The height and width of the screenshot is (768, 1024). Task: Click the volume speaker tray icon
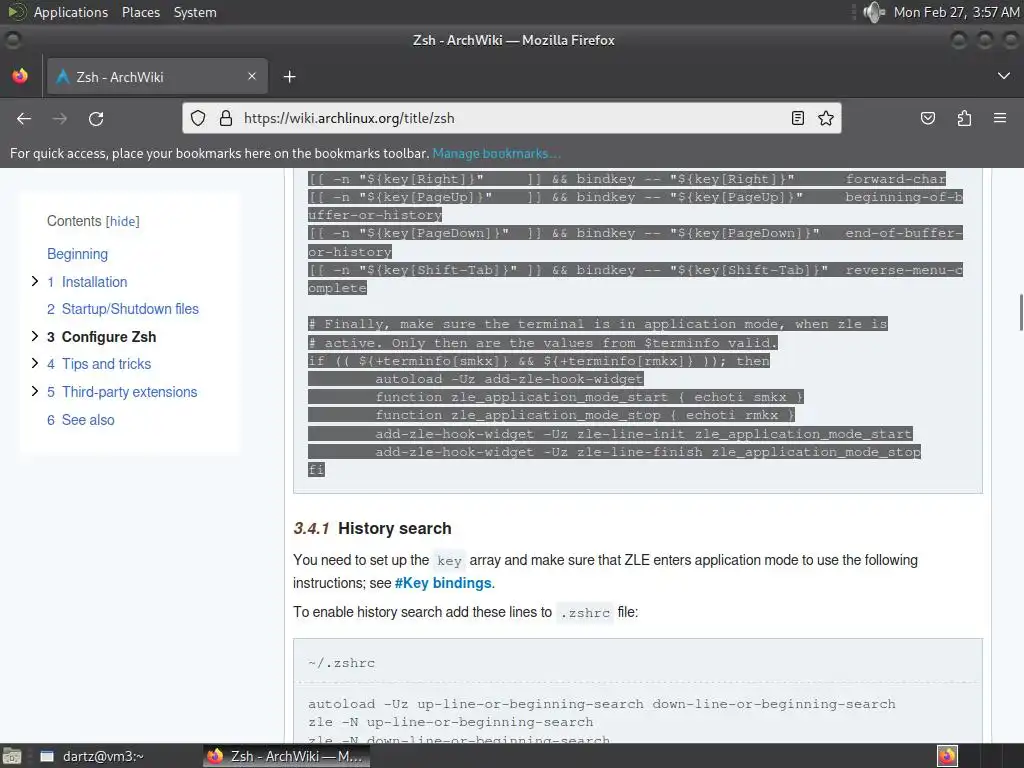[x=873, y=12]
